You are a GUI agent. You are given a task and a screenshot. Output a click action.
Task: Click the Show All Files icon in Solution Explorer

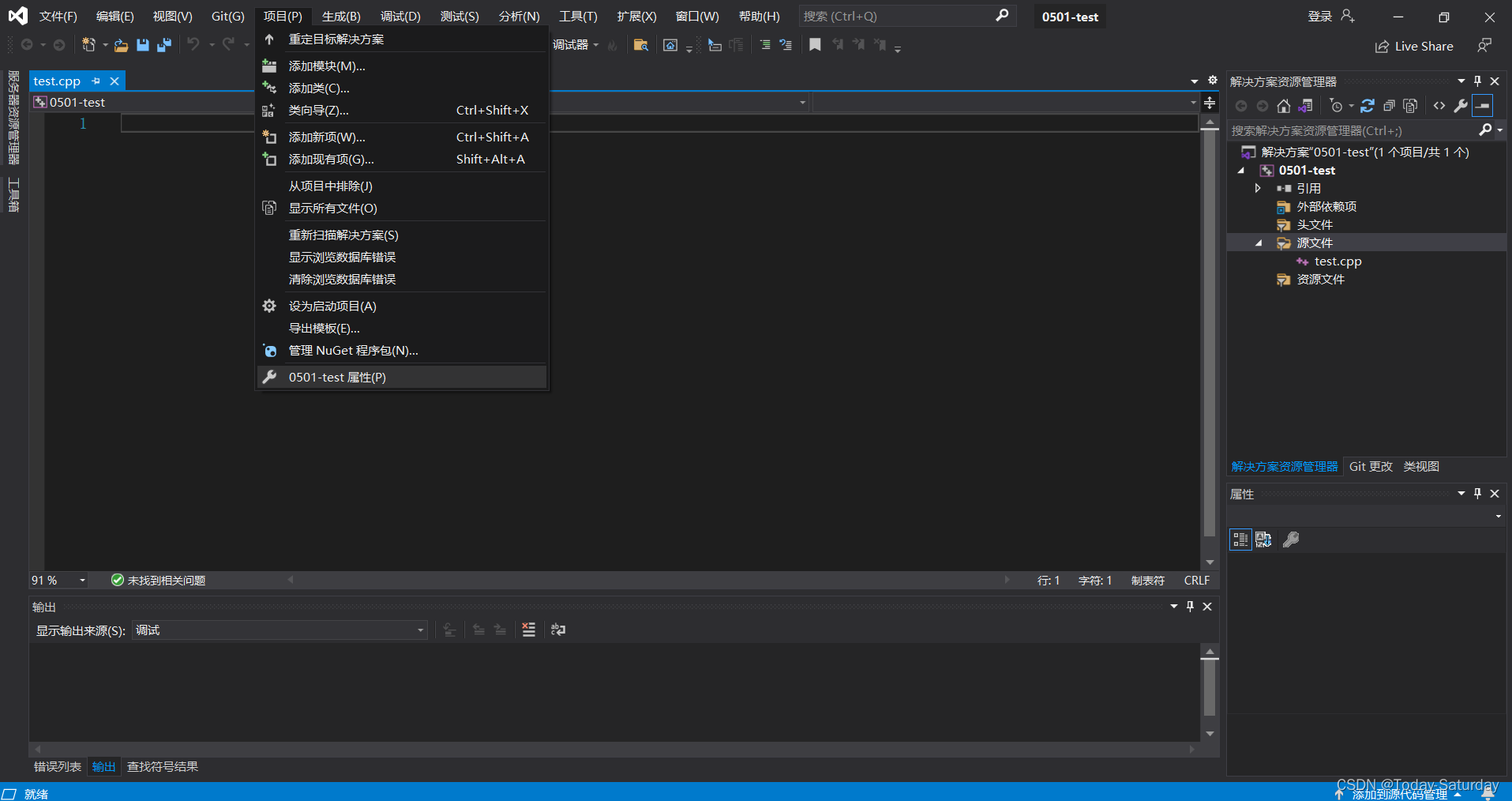(1410, 106)
